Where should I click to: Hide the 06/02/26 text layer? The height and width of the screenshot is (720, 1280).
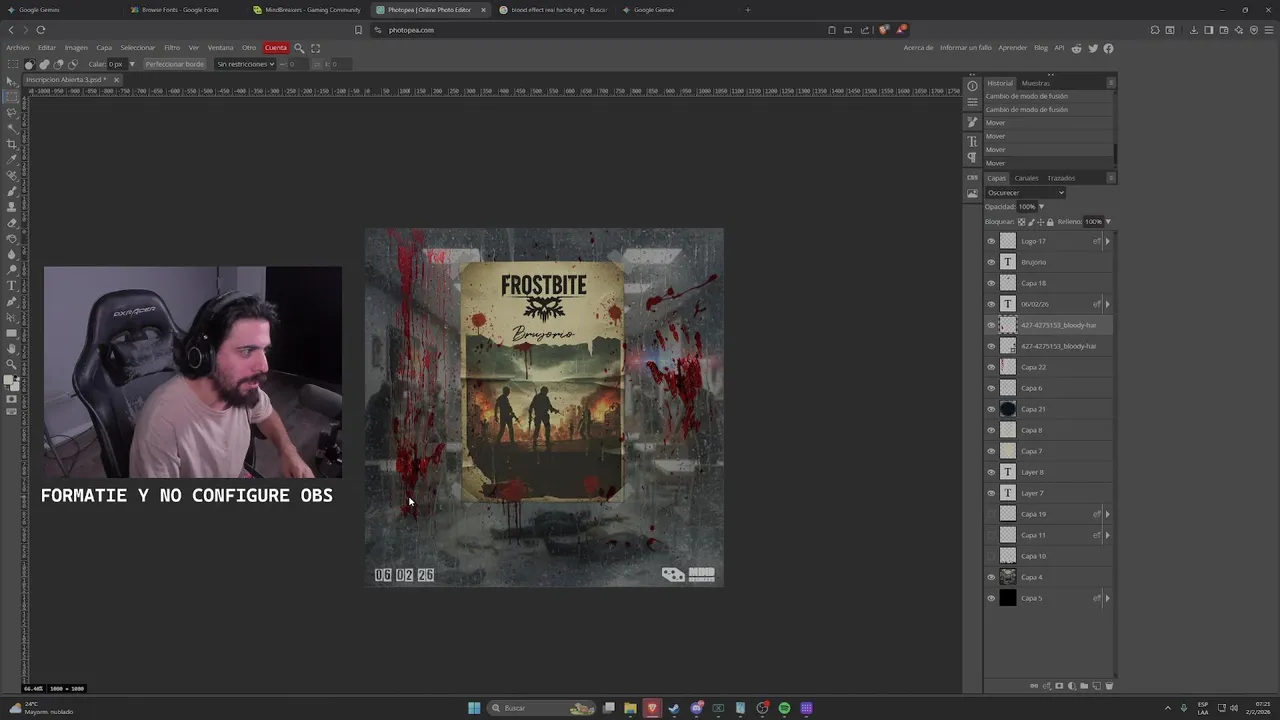click(991, 304)
